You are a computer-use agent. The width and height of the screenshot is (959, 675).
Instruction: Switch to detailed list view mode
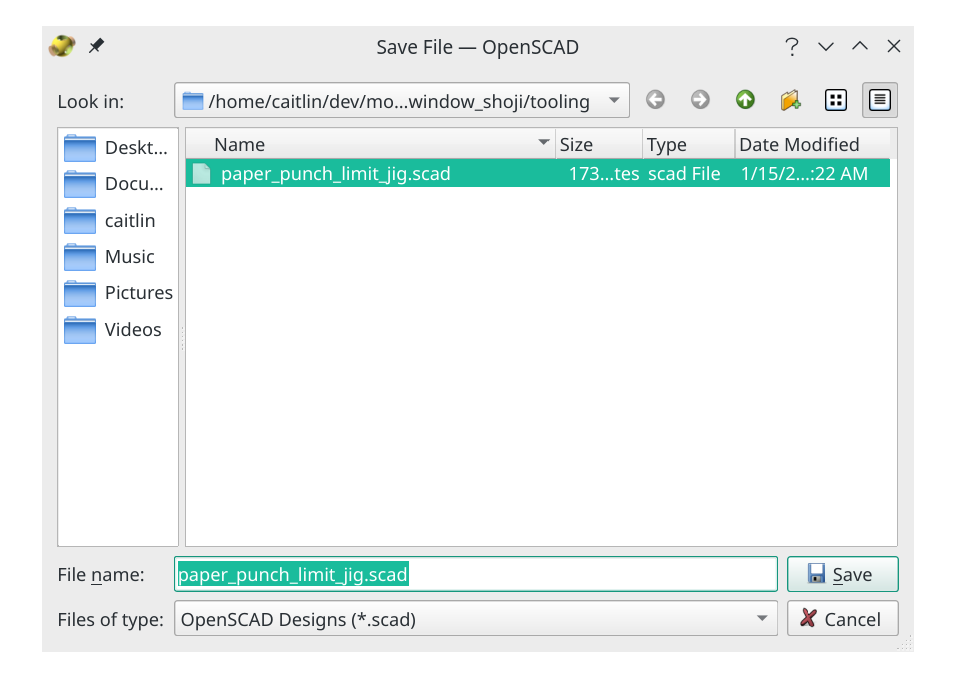tap(879, 100)
